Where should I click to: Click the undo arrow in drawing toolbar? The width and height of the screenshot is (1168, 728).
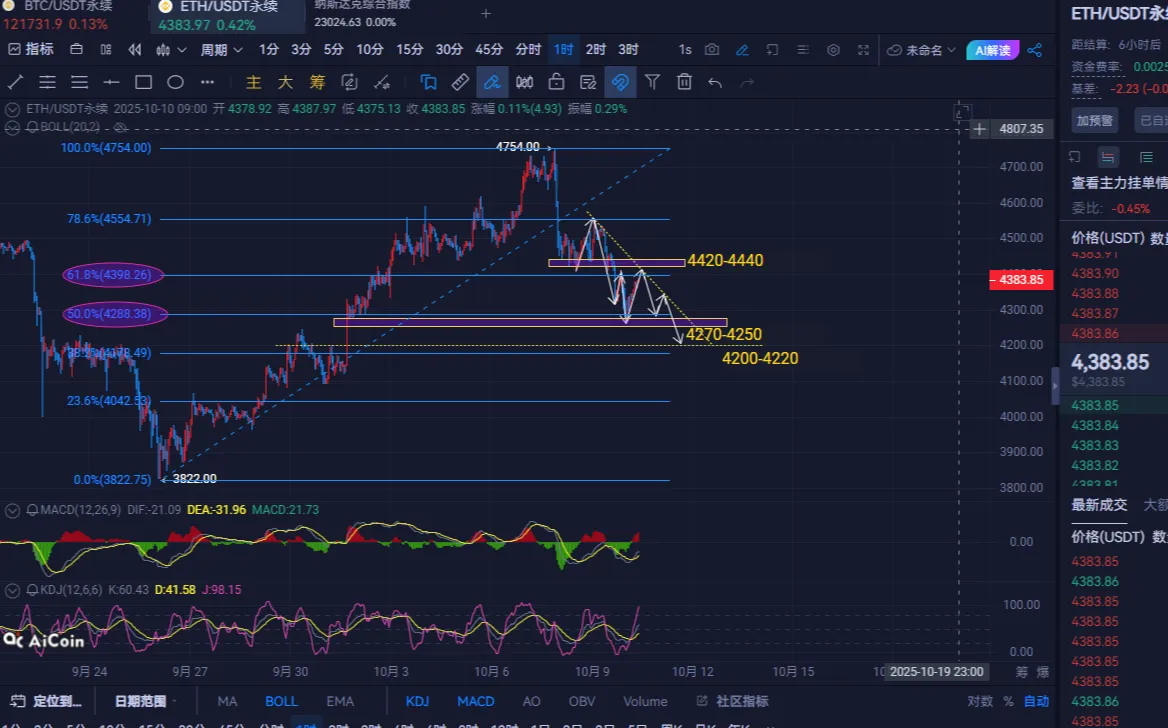point(715,82)
